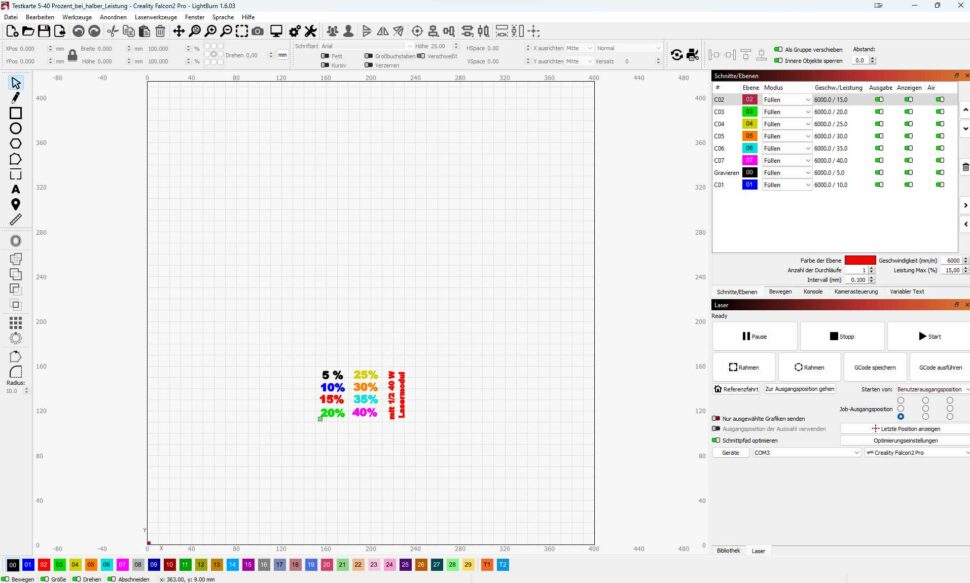This screenshot has height=583, width=970.
Task: Click the Stopp button
Action: tap(842, 336)
